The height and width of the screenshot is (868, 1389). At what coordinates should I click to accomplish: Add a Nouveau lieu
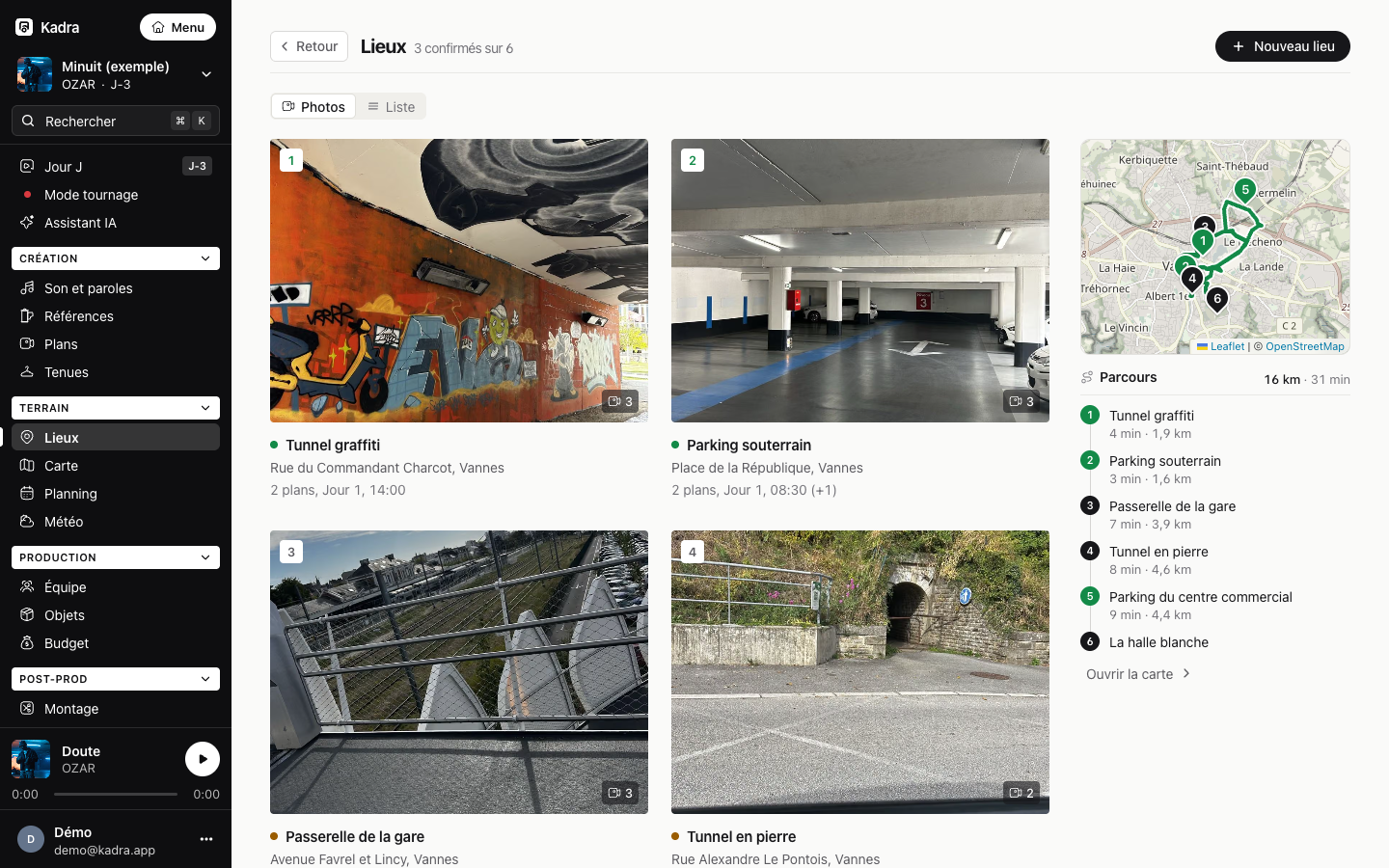pyautogui.click(x=1283, y=46)
